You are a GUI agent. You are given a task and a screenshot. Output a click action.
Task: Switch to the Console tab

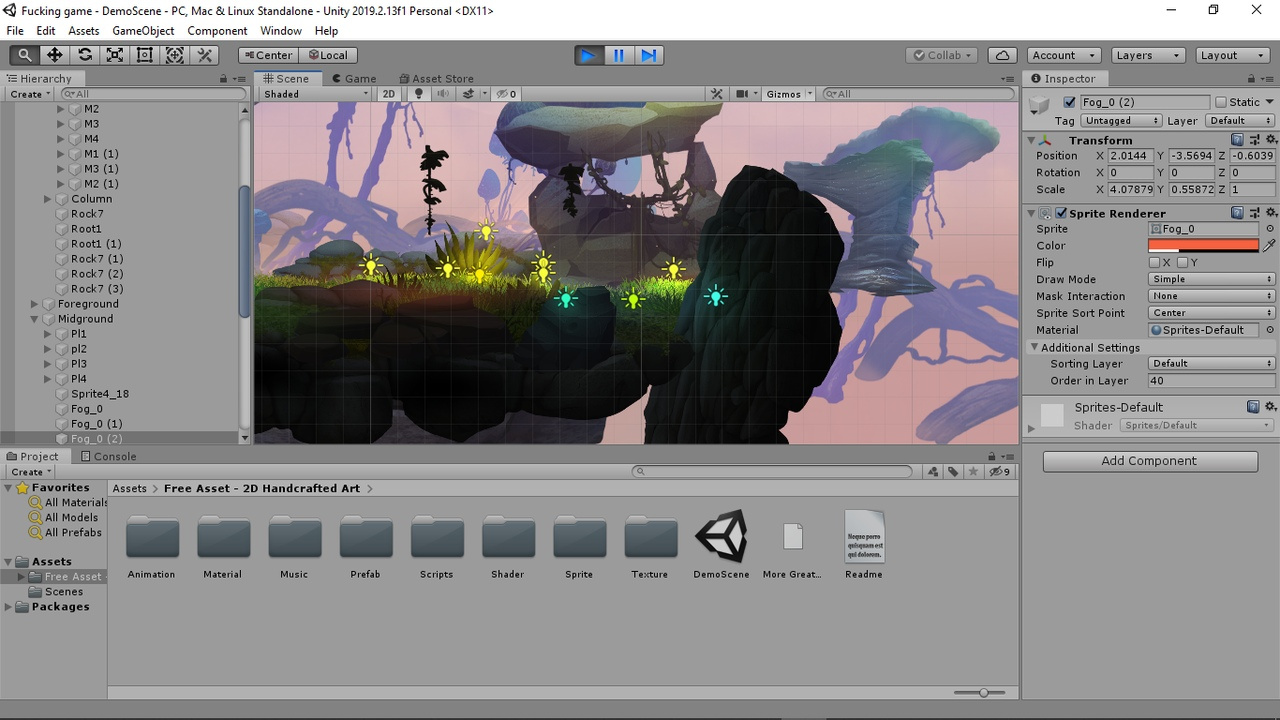coord(107,456)
